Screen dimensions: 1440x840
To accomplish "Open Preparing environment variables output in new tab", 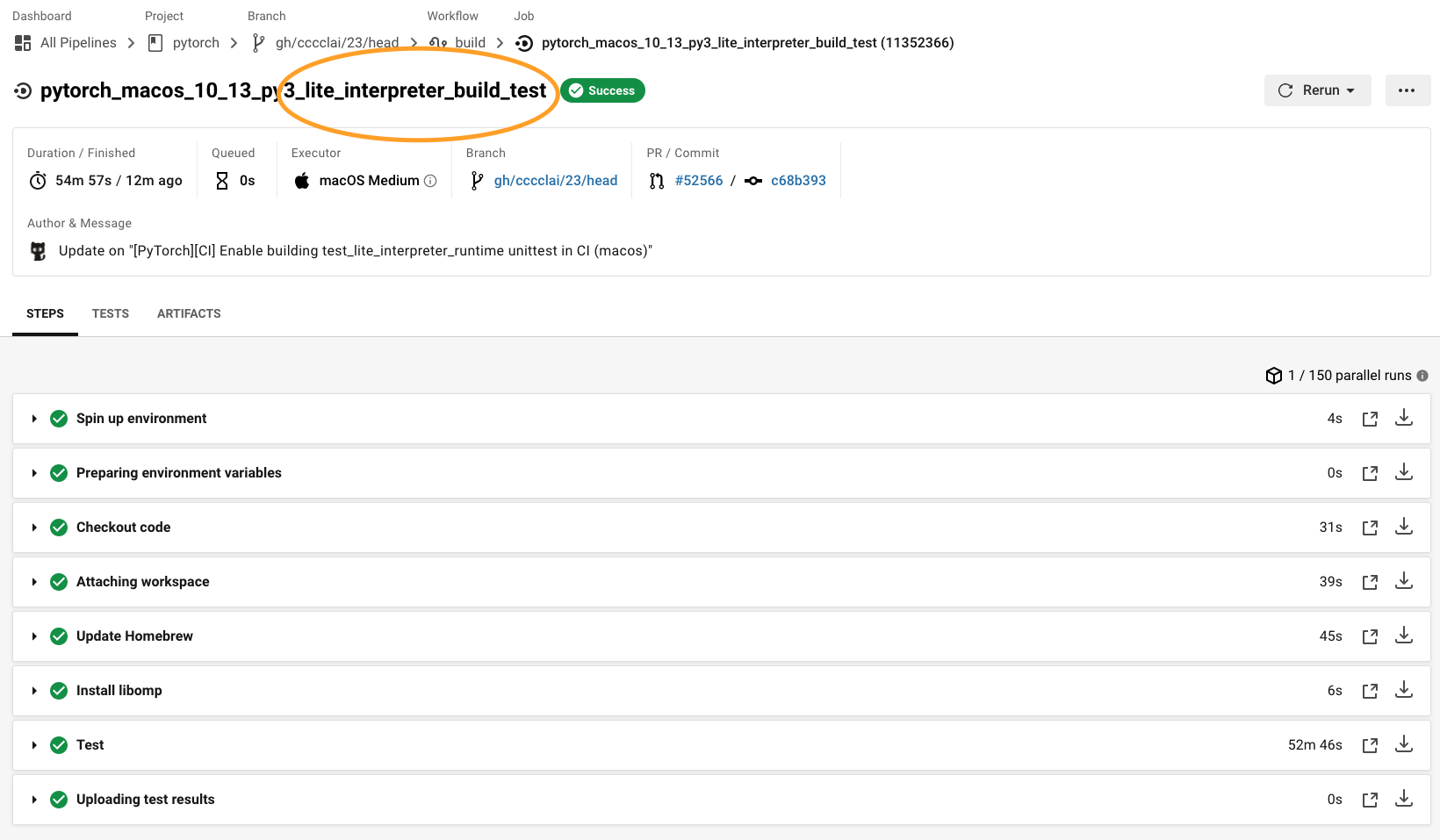I will pyautogui.click(x=1370, y=473).
